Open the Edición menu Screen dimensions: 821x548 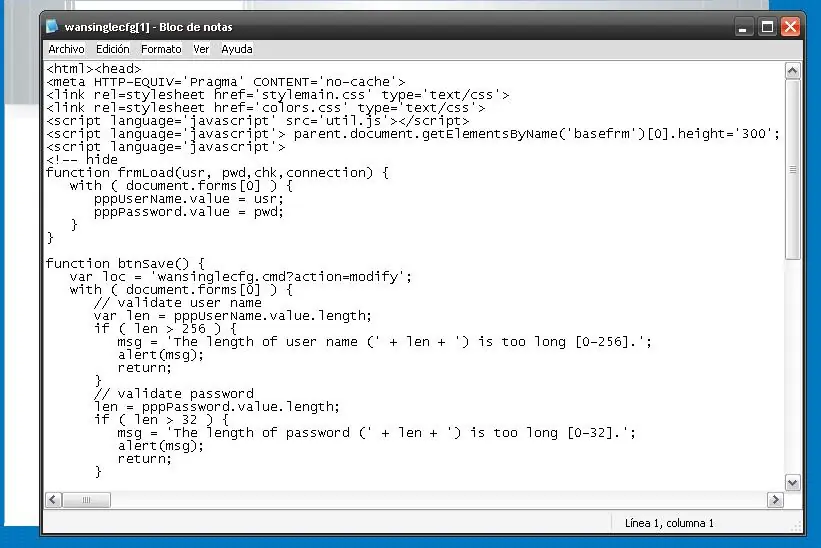tap(113, 49)
